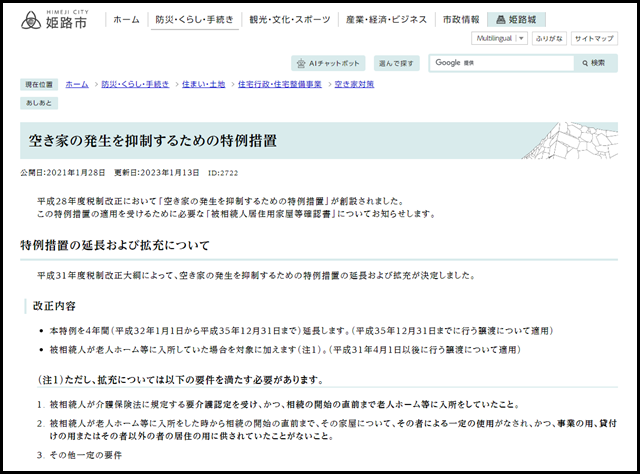640x474 pixels.
Task: Click the 公開日:2021年1月28日 text
Action: click(62, 173)
